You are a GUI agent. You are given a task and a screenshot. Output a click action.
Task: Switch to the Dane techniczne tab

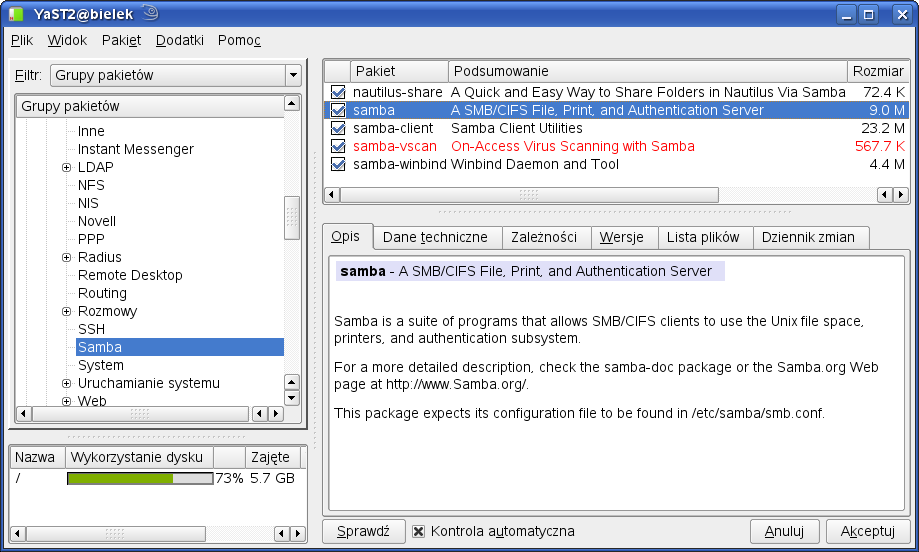coord(435,237)
